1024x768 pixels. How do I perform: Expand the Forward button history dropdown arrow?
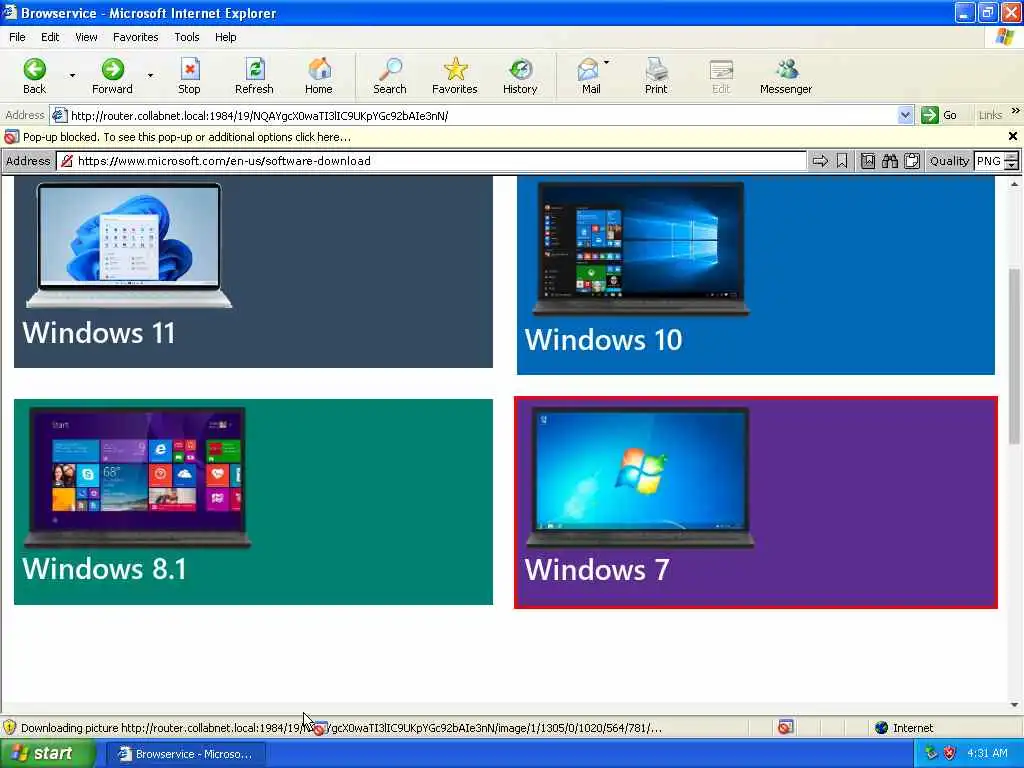[150, 76]
